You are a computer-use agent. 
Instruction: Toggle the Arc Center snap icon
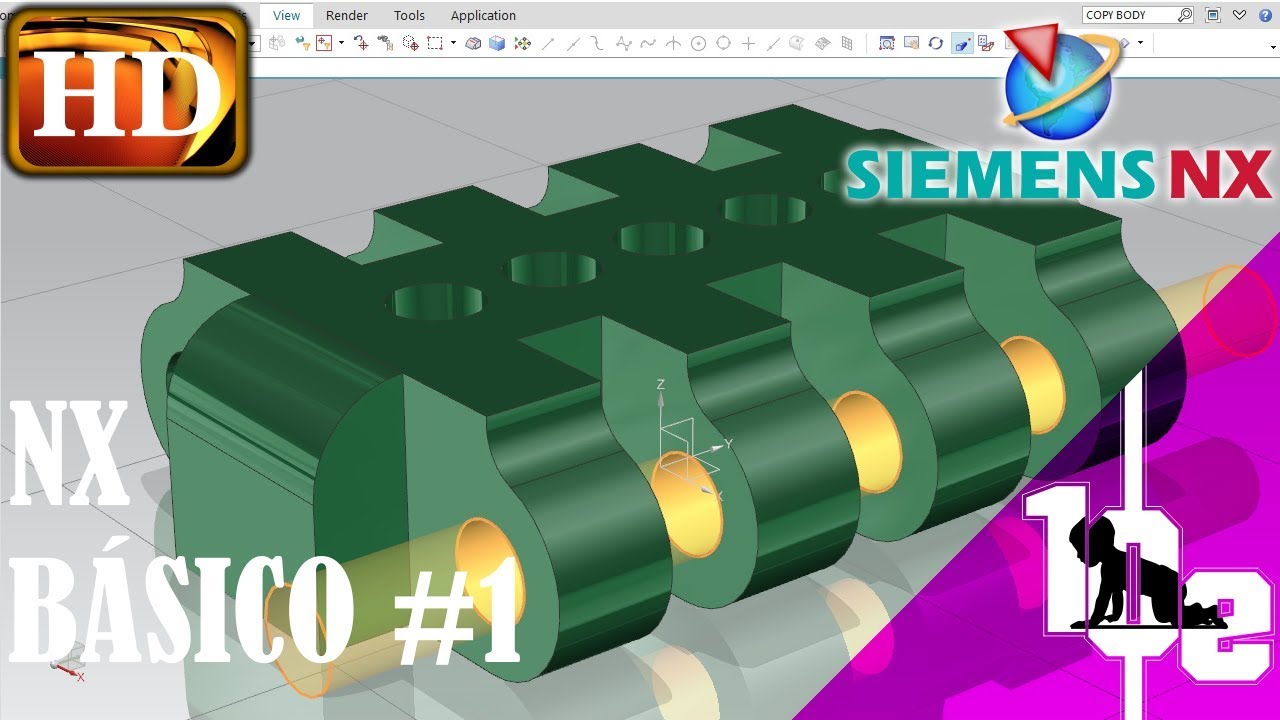[x=698, y=43]
